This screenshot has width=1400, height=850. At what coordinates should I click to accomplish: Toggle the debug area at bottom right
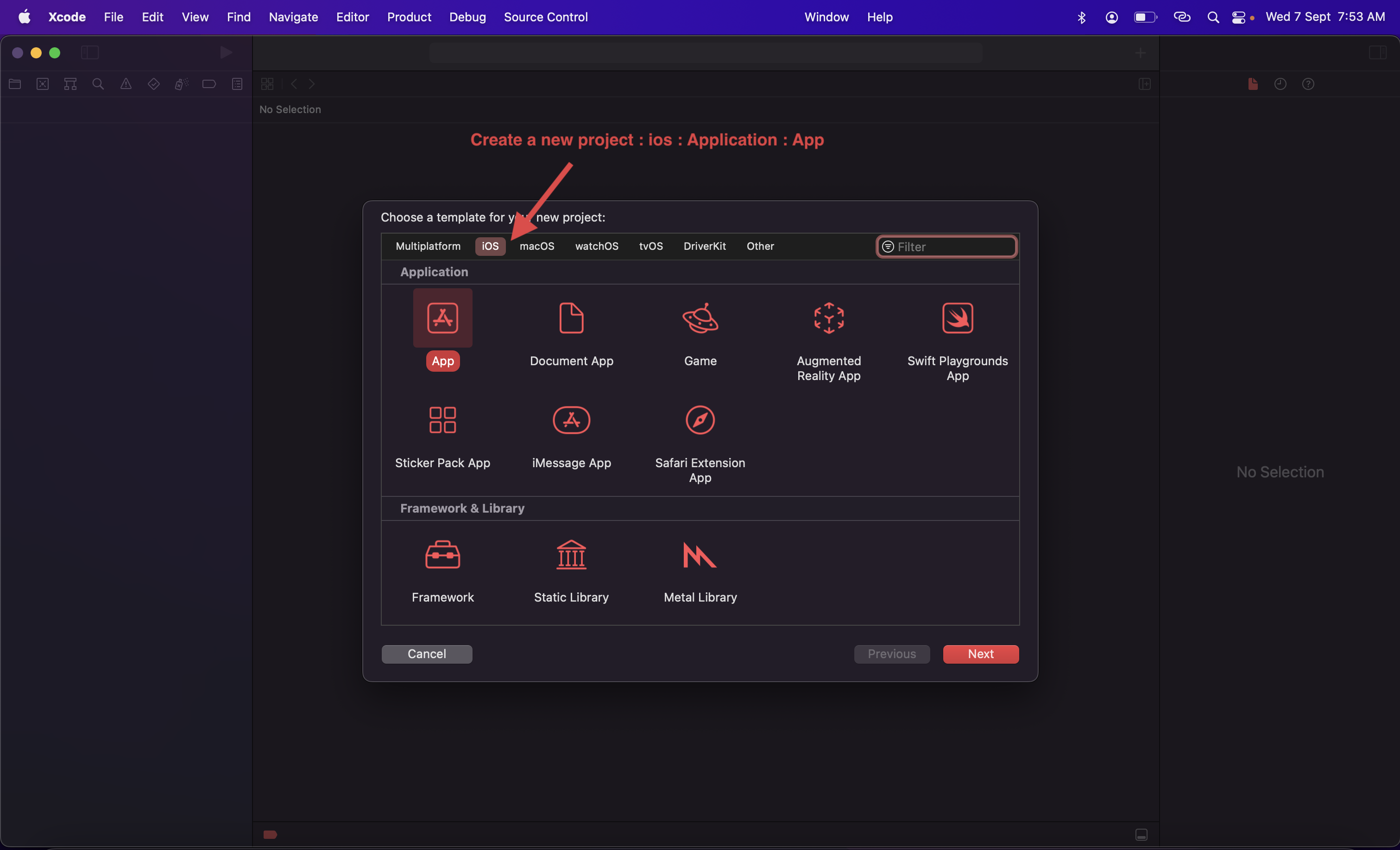[x=1141, y=834]
